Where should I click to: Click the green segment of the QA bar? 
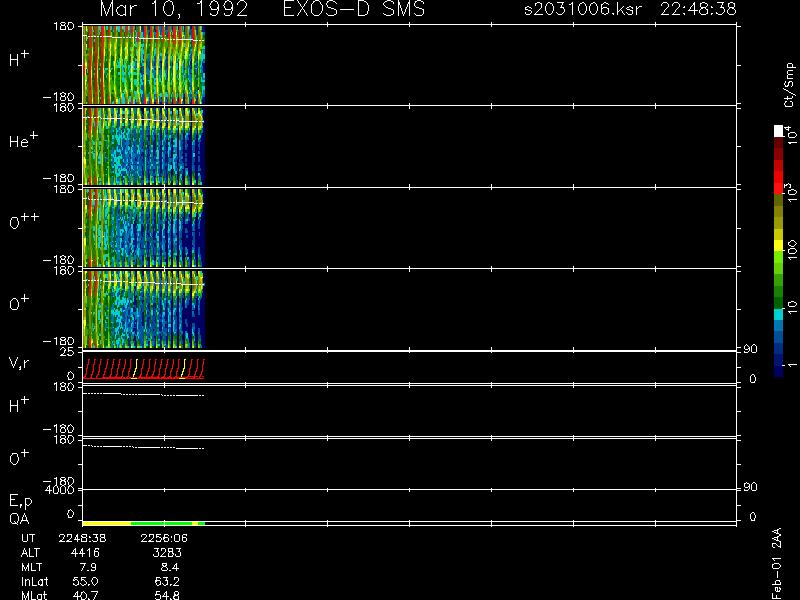(161, 523)
